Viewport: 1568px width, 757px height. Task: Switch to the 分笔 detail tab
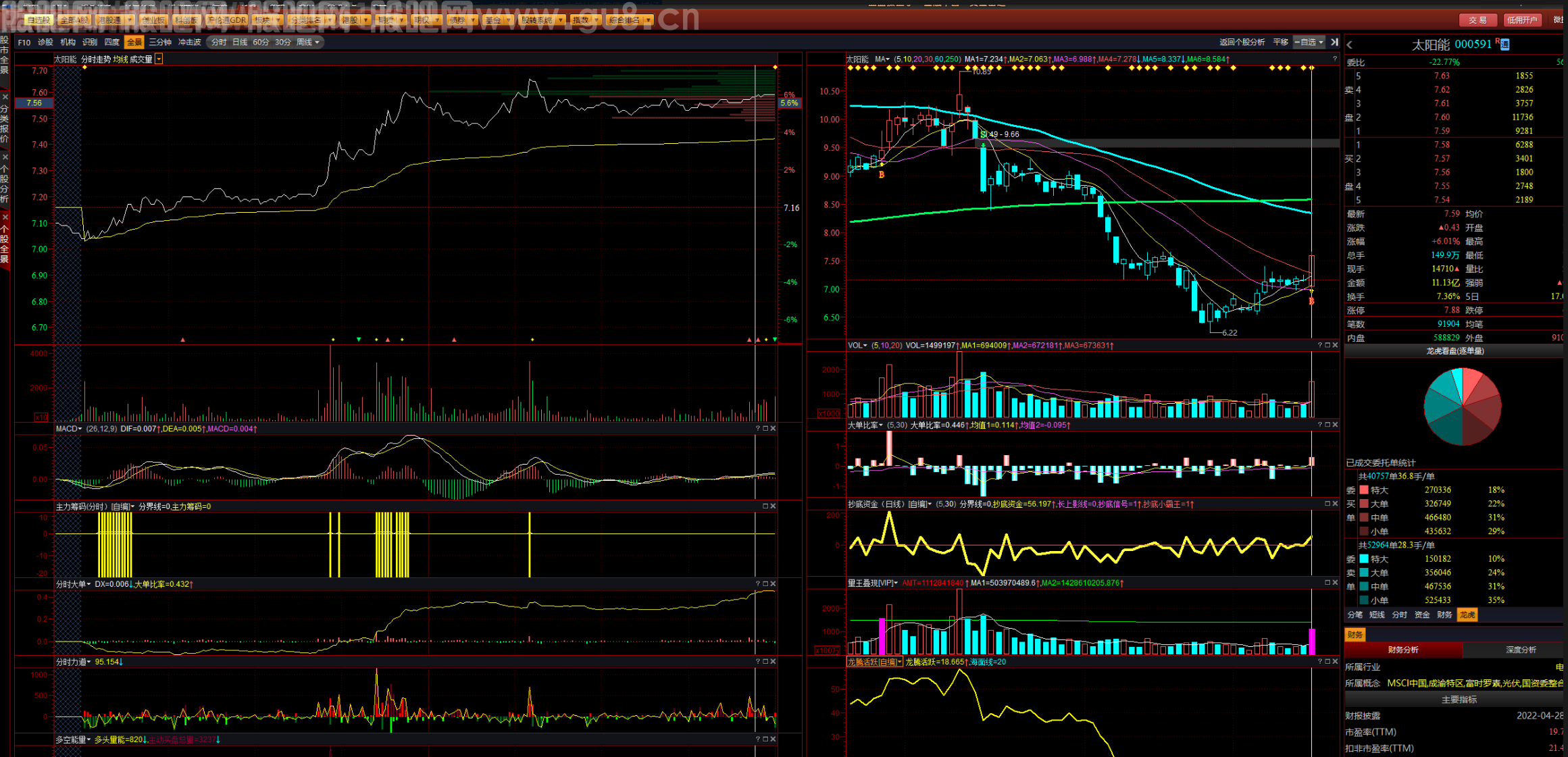(1355, 615)
